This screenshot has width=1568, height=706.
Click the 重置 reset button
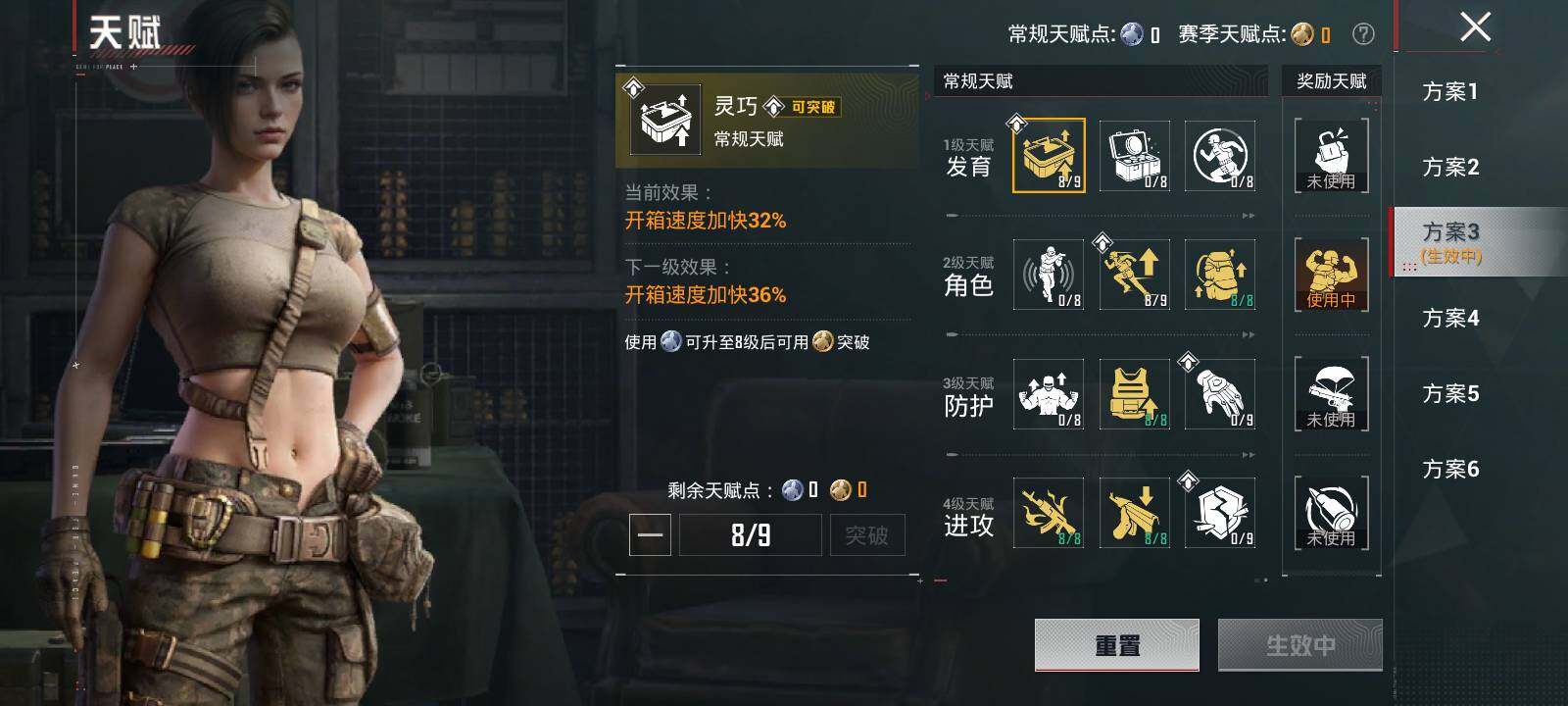pyautogui.click(x=1117, y=645)
